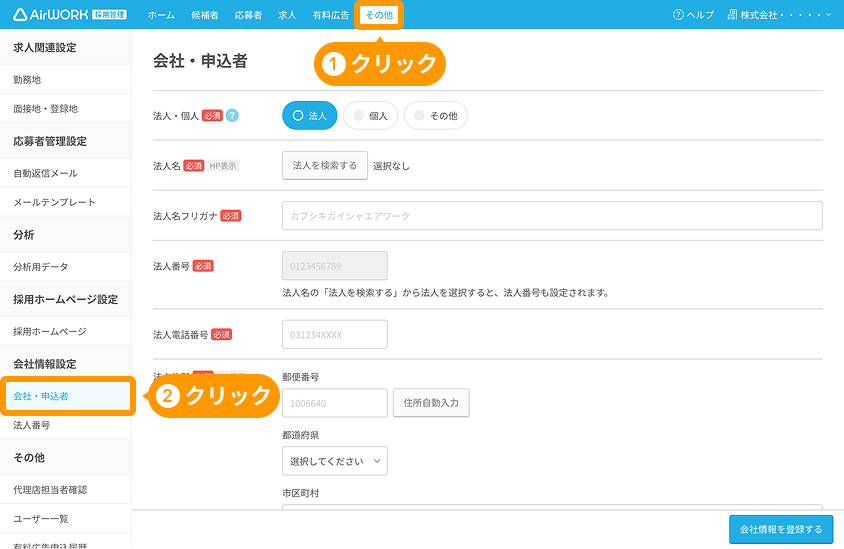Select the 個人 radio option
The height and width of the screenshot is (549, 844).
click(x=370, y=116)
